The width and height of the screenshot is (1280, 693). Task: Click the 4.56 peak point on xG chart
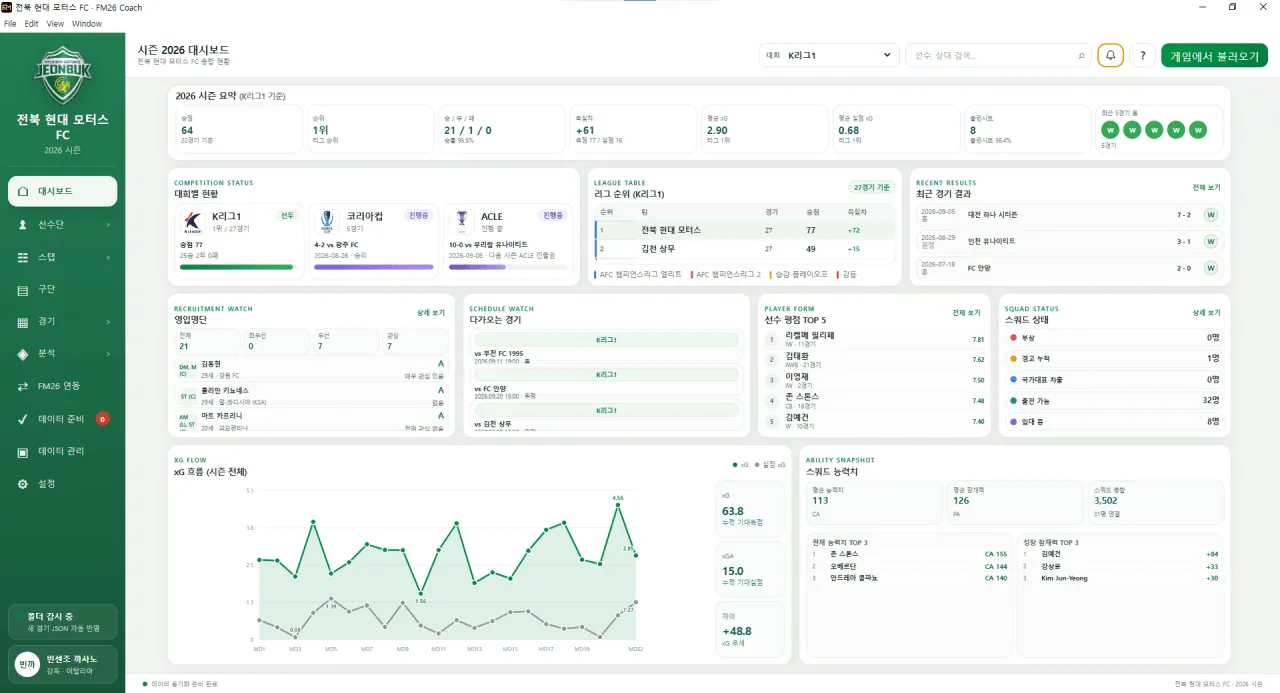pyautogui.click(x=618, y=505)
